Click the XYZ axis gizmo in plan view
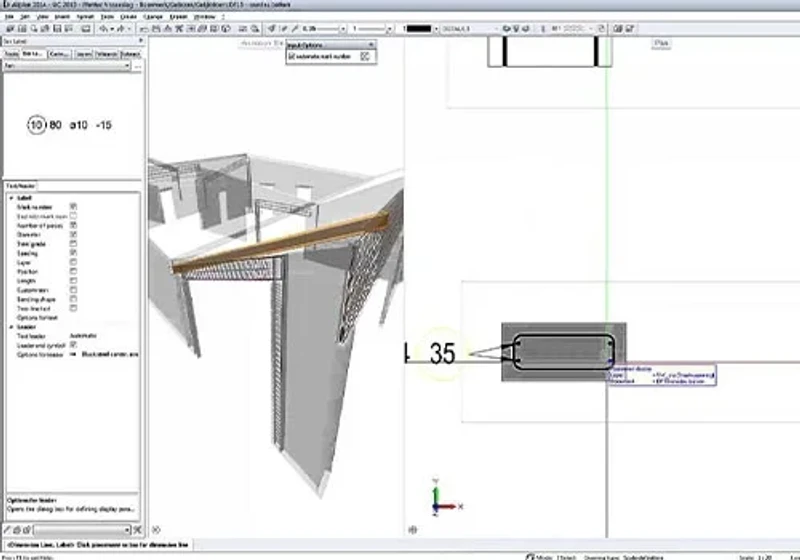The width and height of the screenshot is (800, 560). click(x=445, y=498)
